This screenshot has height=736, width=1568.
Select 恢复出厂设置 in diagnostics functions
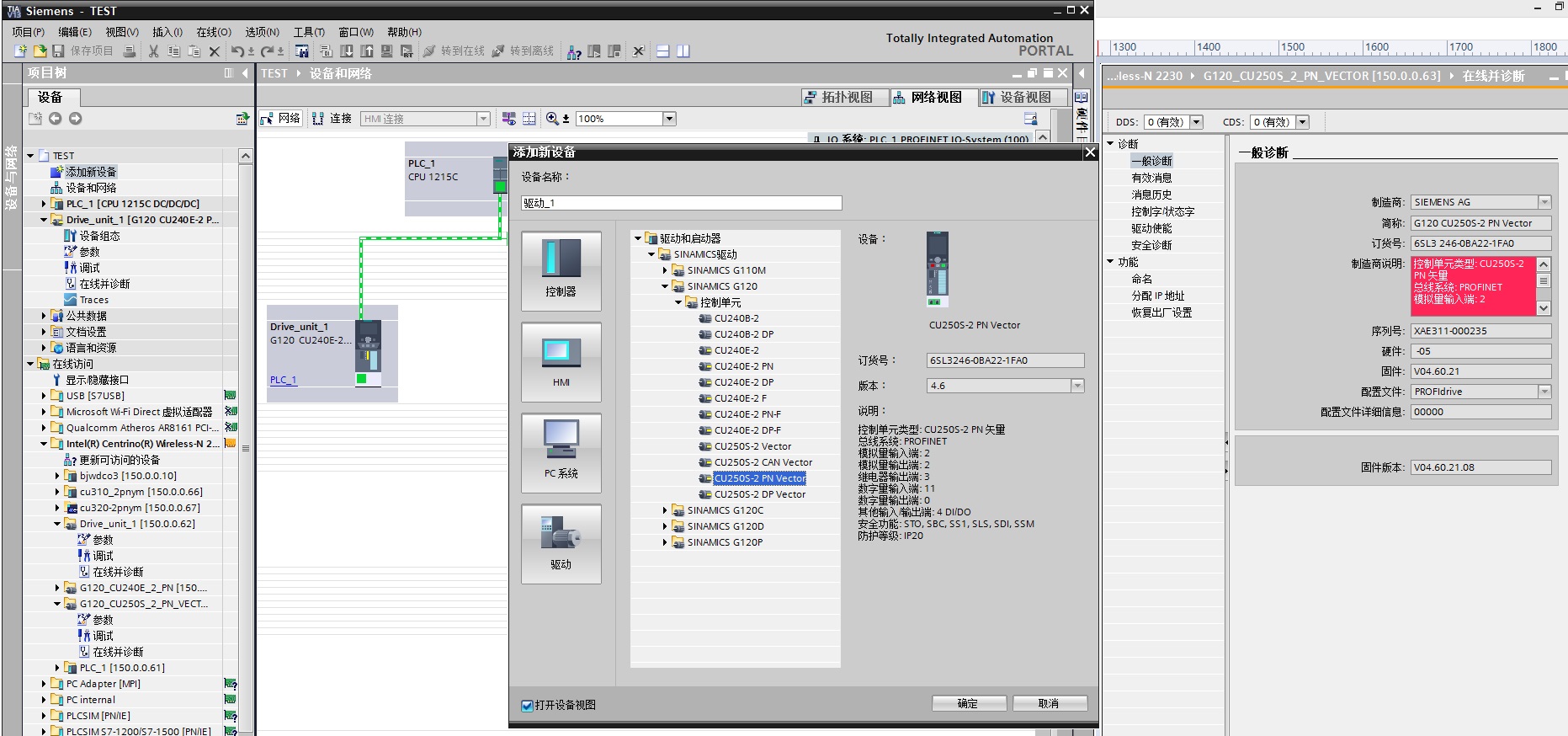pyautogui.click(x=1161, y=312)
